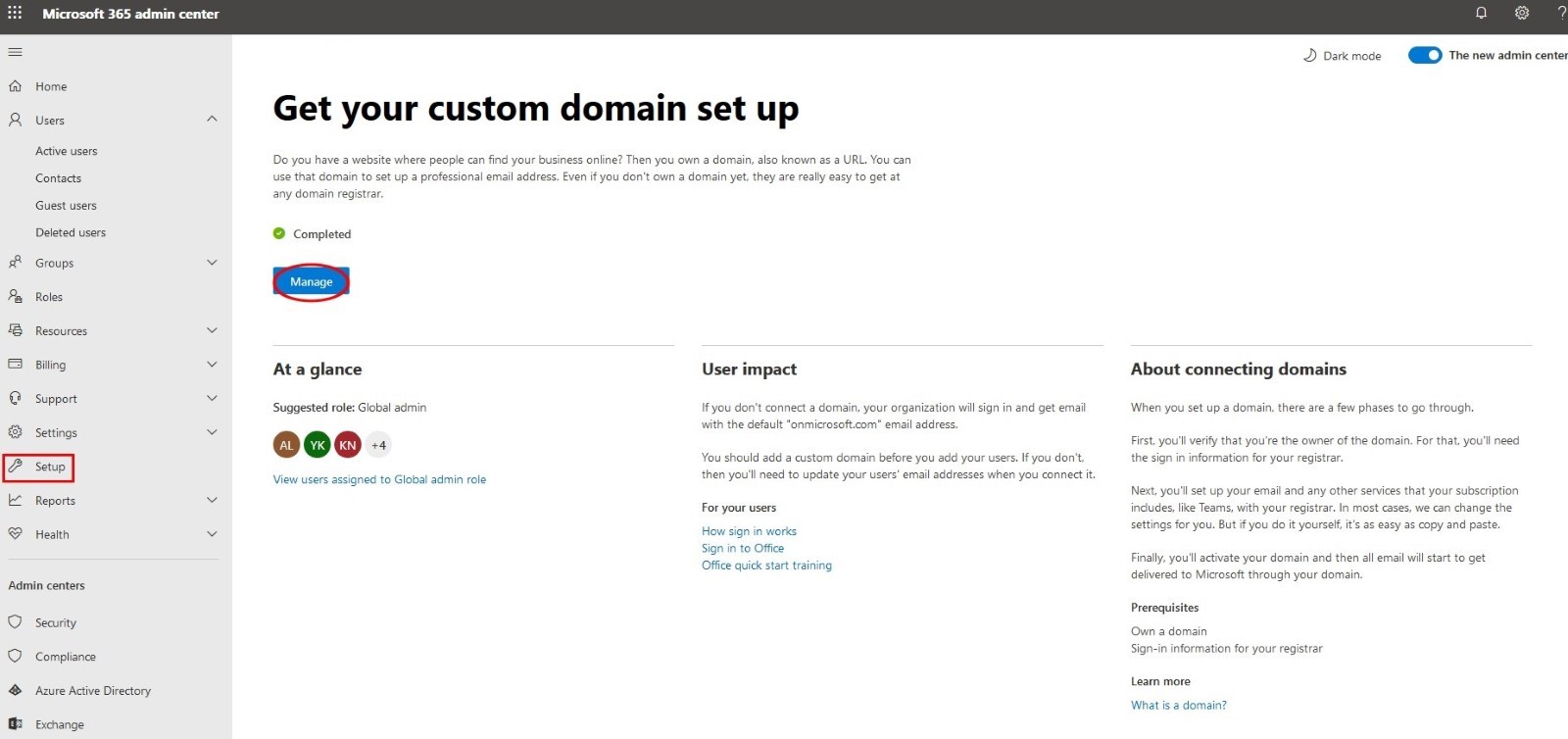
Task: Expand the Groups section
Action: coord(212,263)
